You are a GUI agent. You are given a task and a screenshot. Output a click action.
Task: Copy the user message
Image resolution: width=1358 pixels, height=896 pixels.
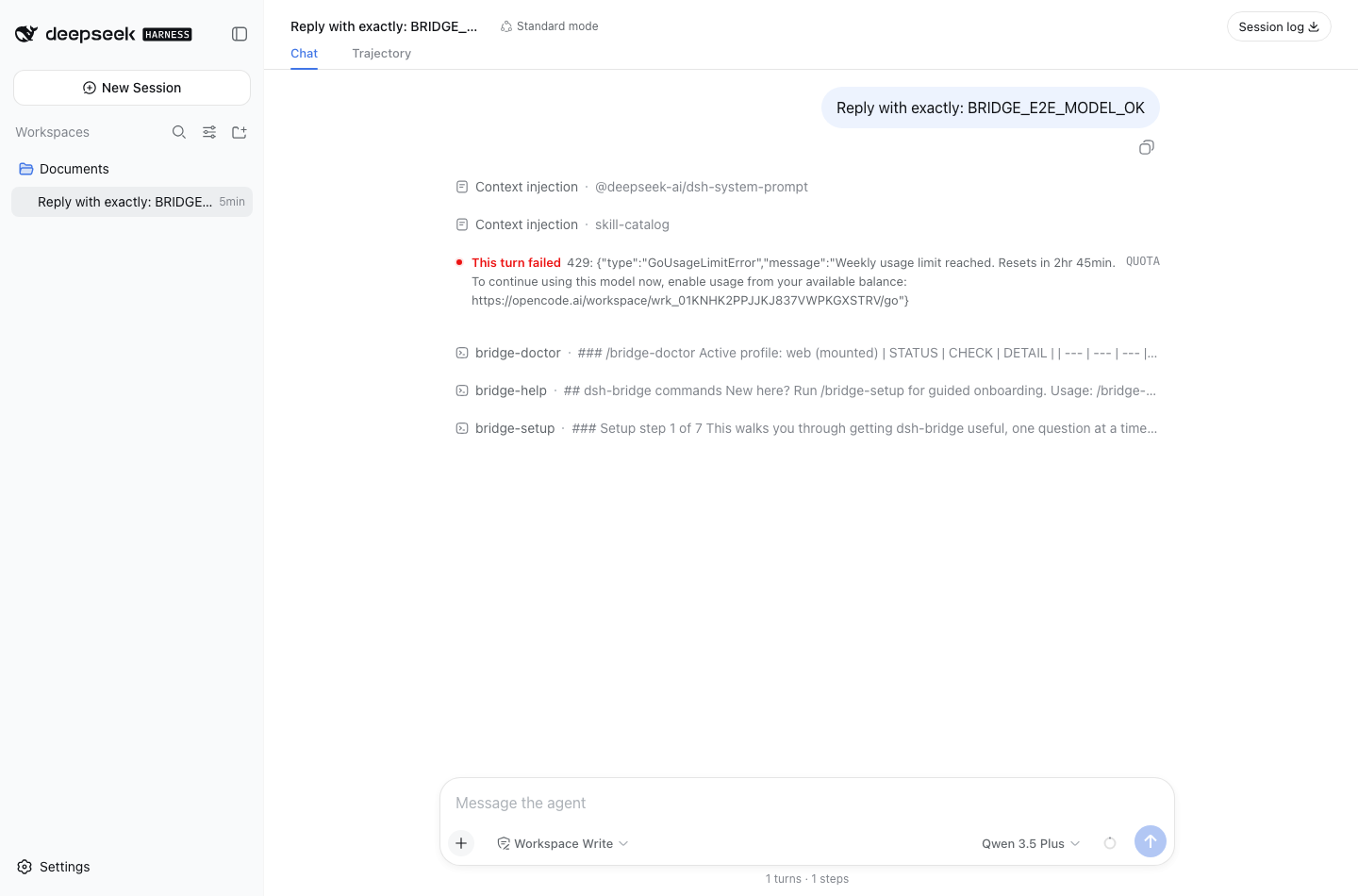coord(1147,147)
